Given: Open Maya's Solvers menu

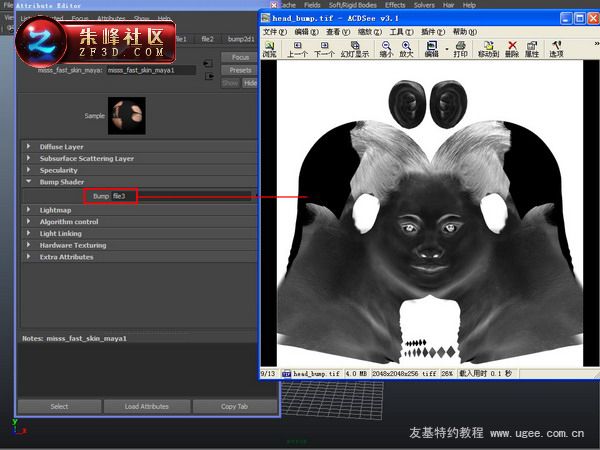Looking at the screenshot, I should click(x=424, y=5).
